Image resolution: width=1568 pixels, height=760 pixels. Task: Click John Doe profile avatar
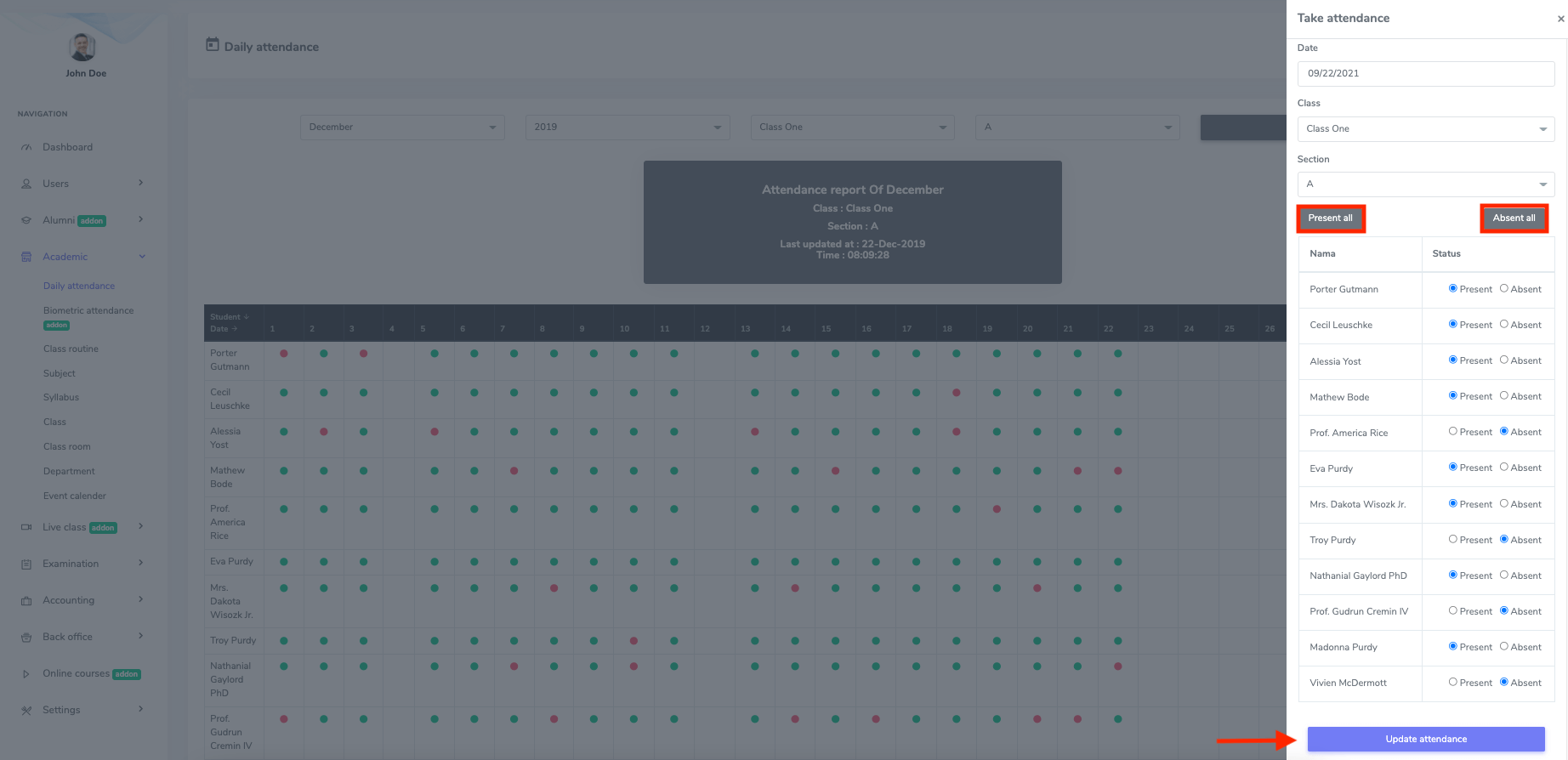pyautogui.click(x=82, y=46)
